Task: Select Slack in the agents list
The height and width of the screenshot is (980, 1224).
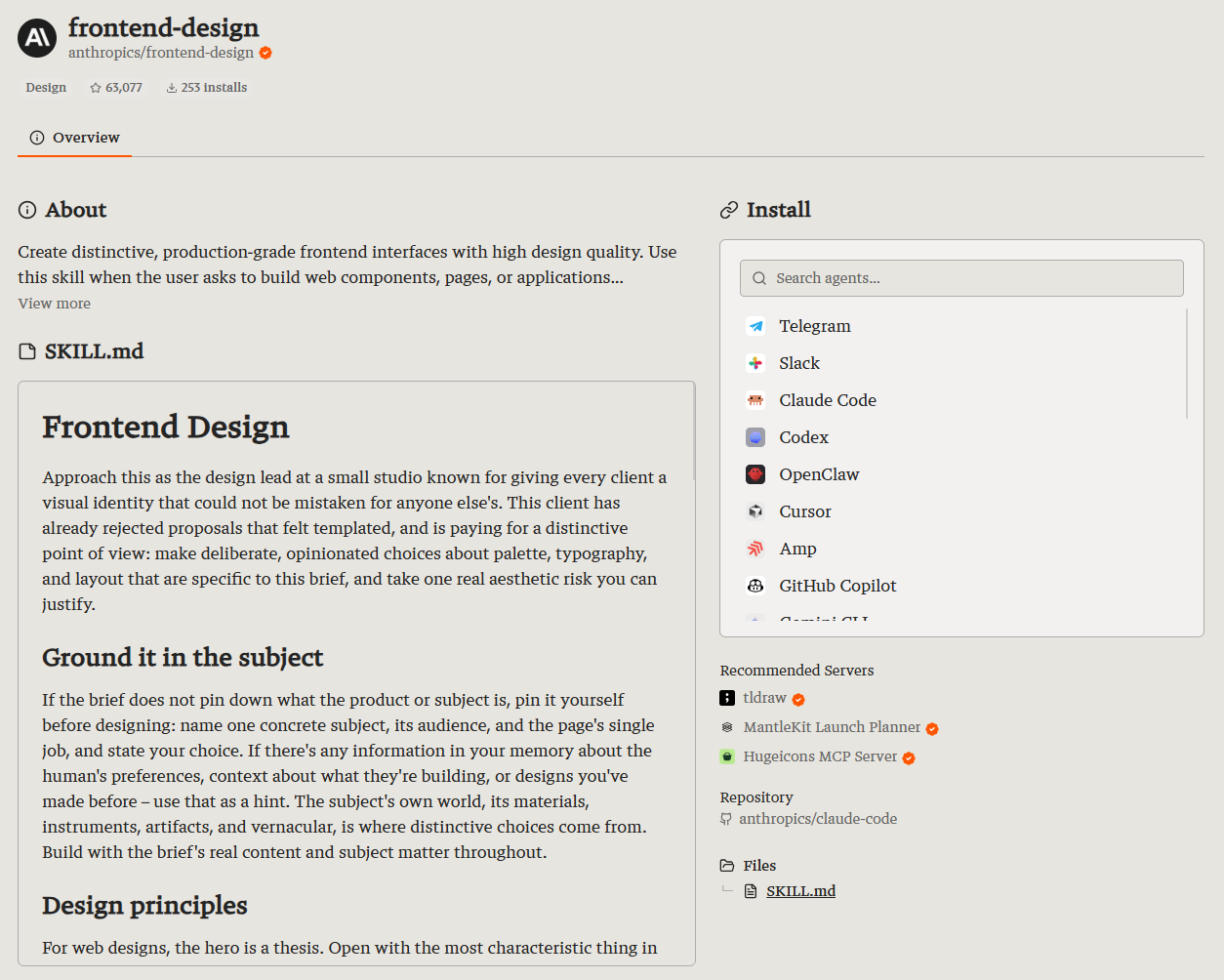Action: point(960,363)
